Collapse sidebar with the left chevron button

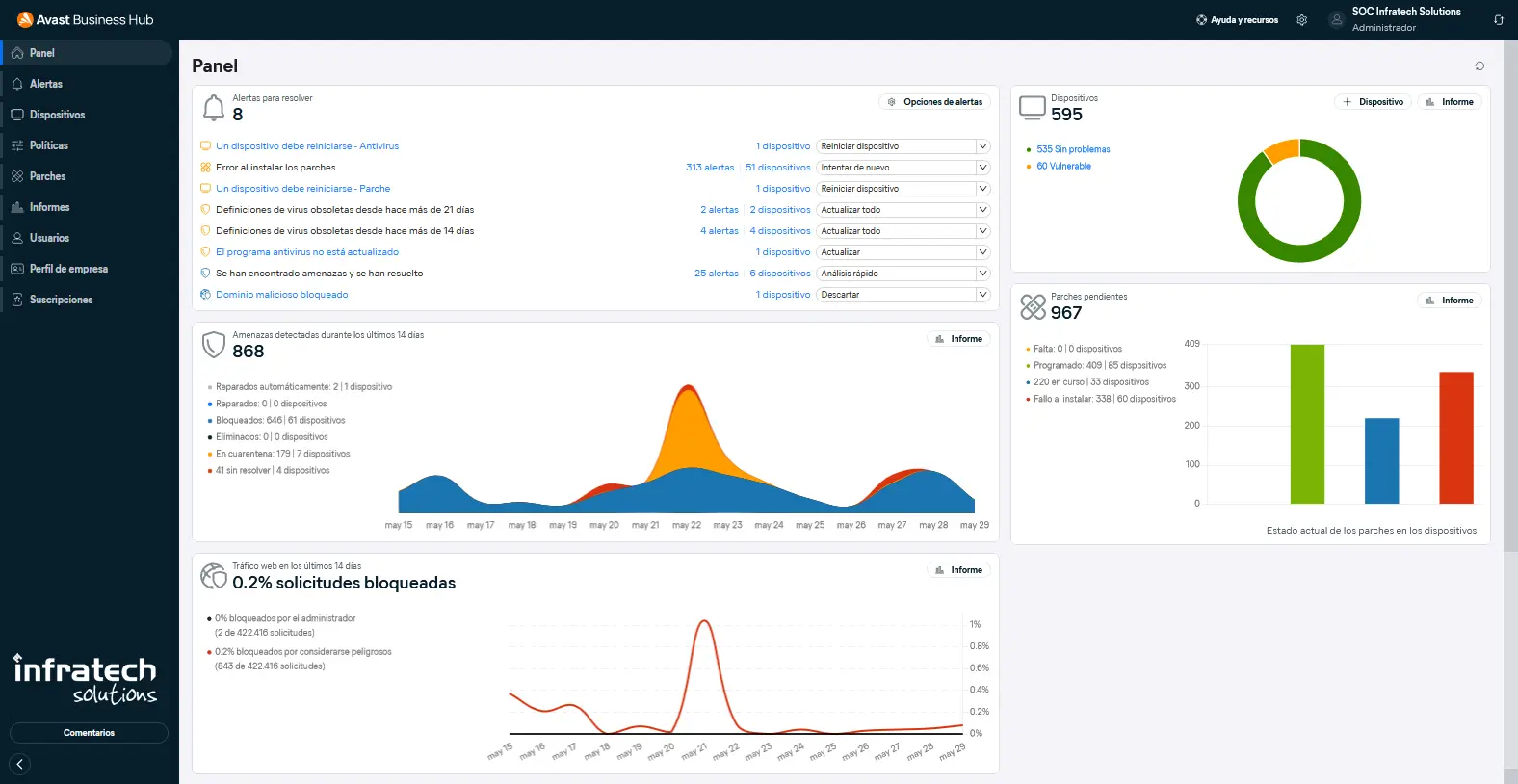(x=19, y=764)
